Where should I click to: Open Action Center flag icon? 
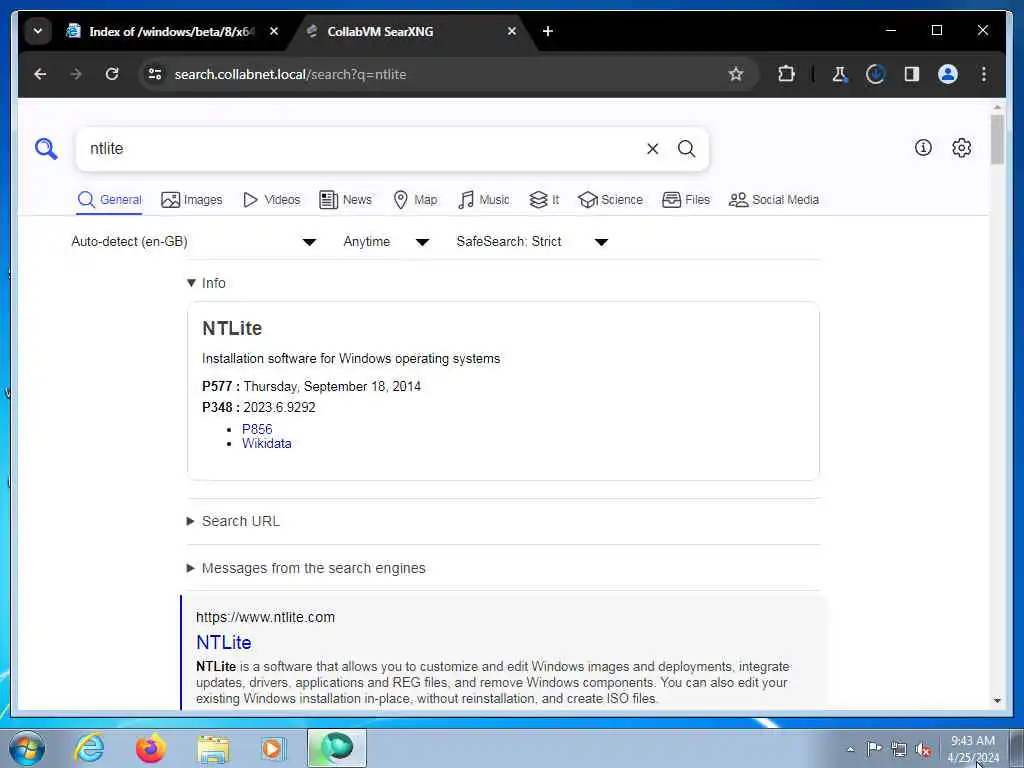click(x=874, y=748)
